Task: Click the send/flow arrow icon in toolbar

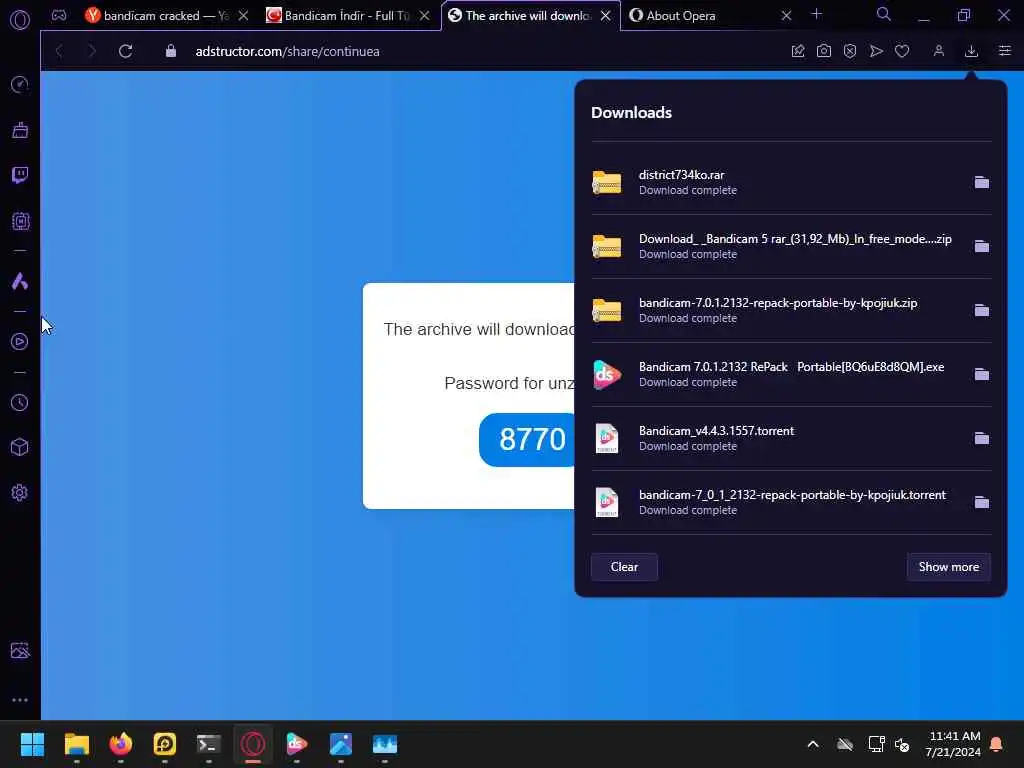Action: point(876,51)
